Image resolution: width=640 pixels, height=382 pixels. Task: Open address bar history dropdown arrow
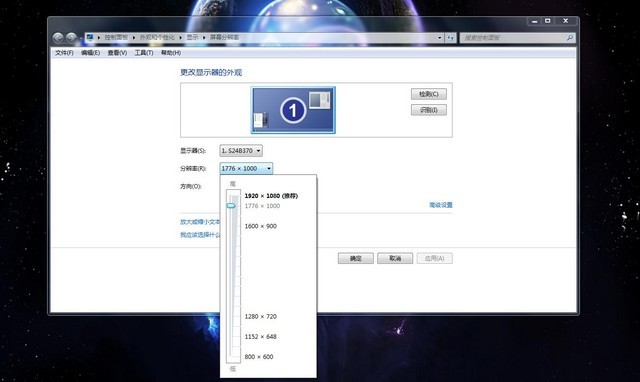point(440,38)
